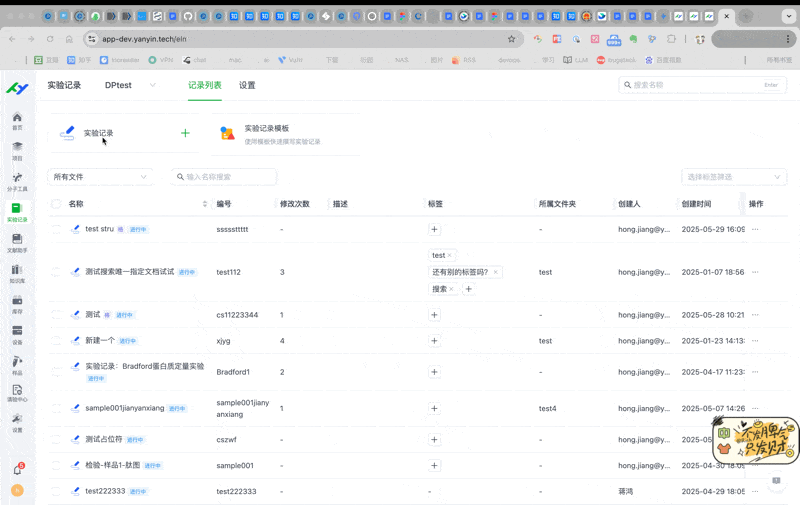Check the cs11223344 row checkbox
Screen dimensions: 800x505
coord(56,315)
